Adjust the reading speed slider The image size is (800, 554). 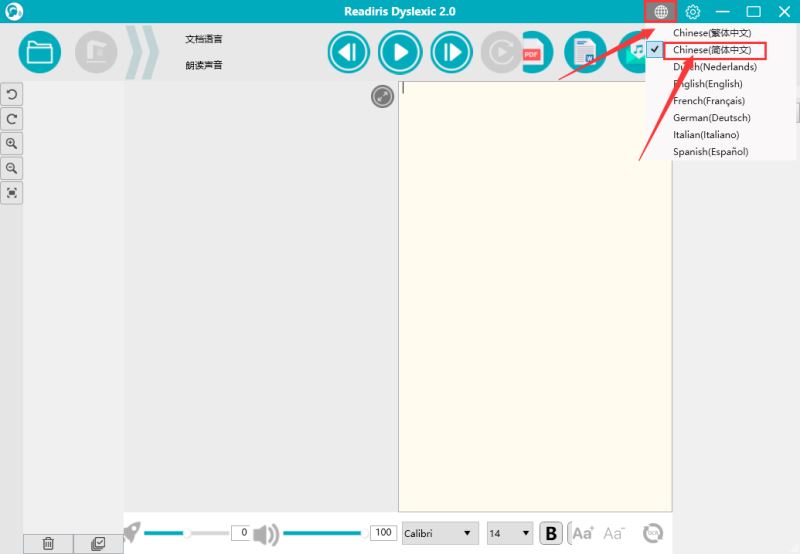coord(186,533)
